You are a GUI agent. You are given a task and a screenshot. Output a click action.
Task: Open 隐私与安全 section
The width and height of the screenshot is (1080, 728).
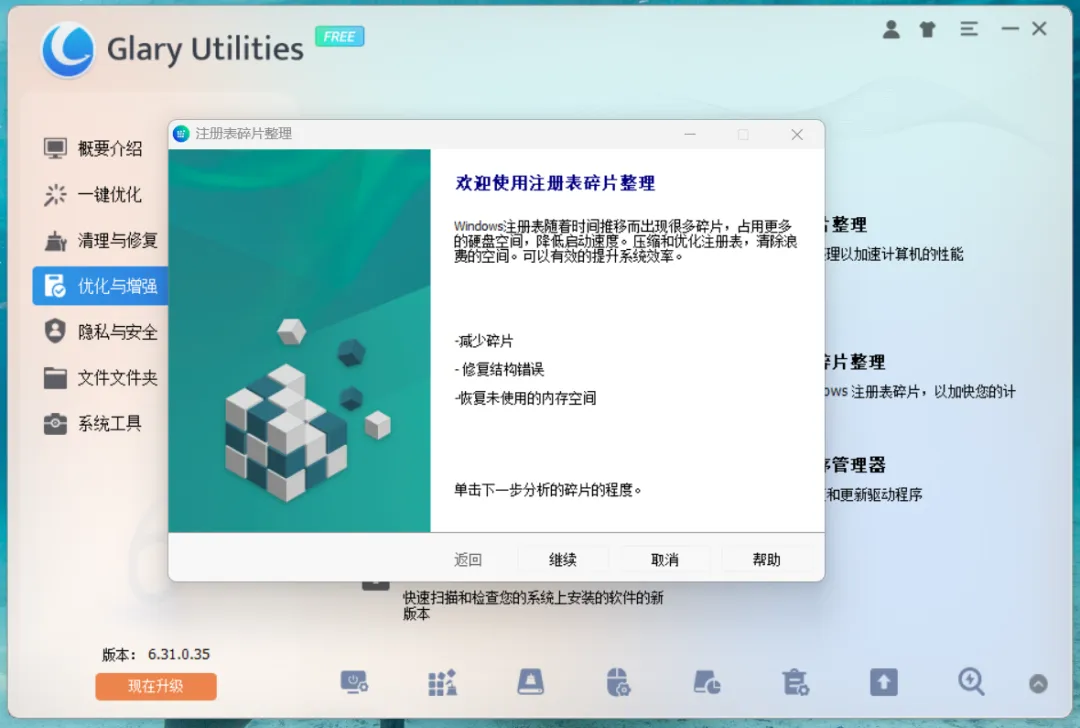click(x=101, y=331)
